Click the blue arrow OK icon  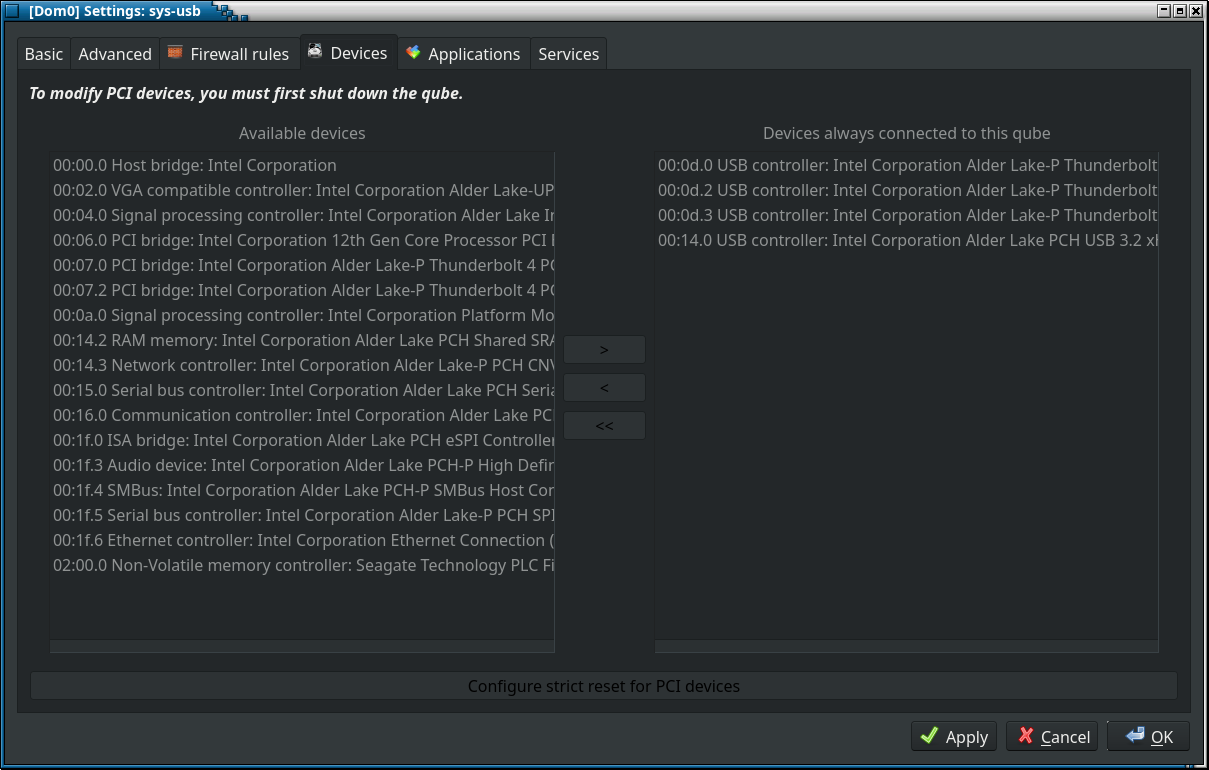pyautogui.click(x=1134, y=736)
